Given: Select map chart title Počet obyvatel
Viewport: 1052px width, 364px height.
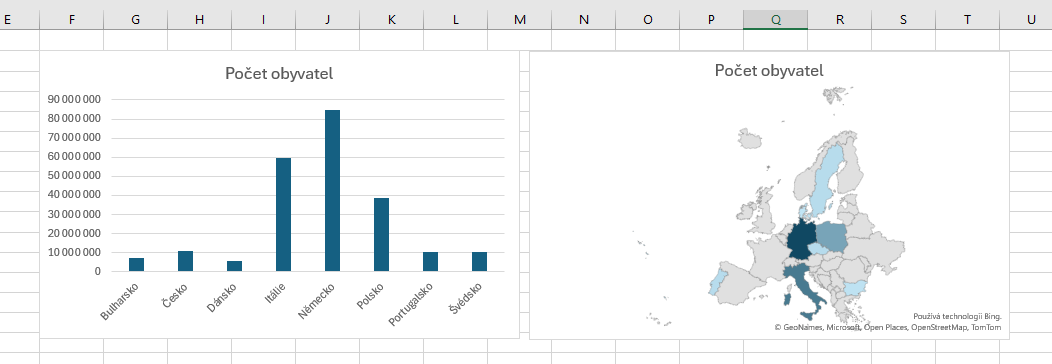Looking at the screenshot, I should pyautogui.click(x=769, y=70).
